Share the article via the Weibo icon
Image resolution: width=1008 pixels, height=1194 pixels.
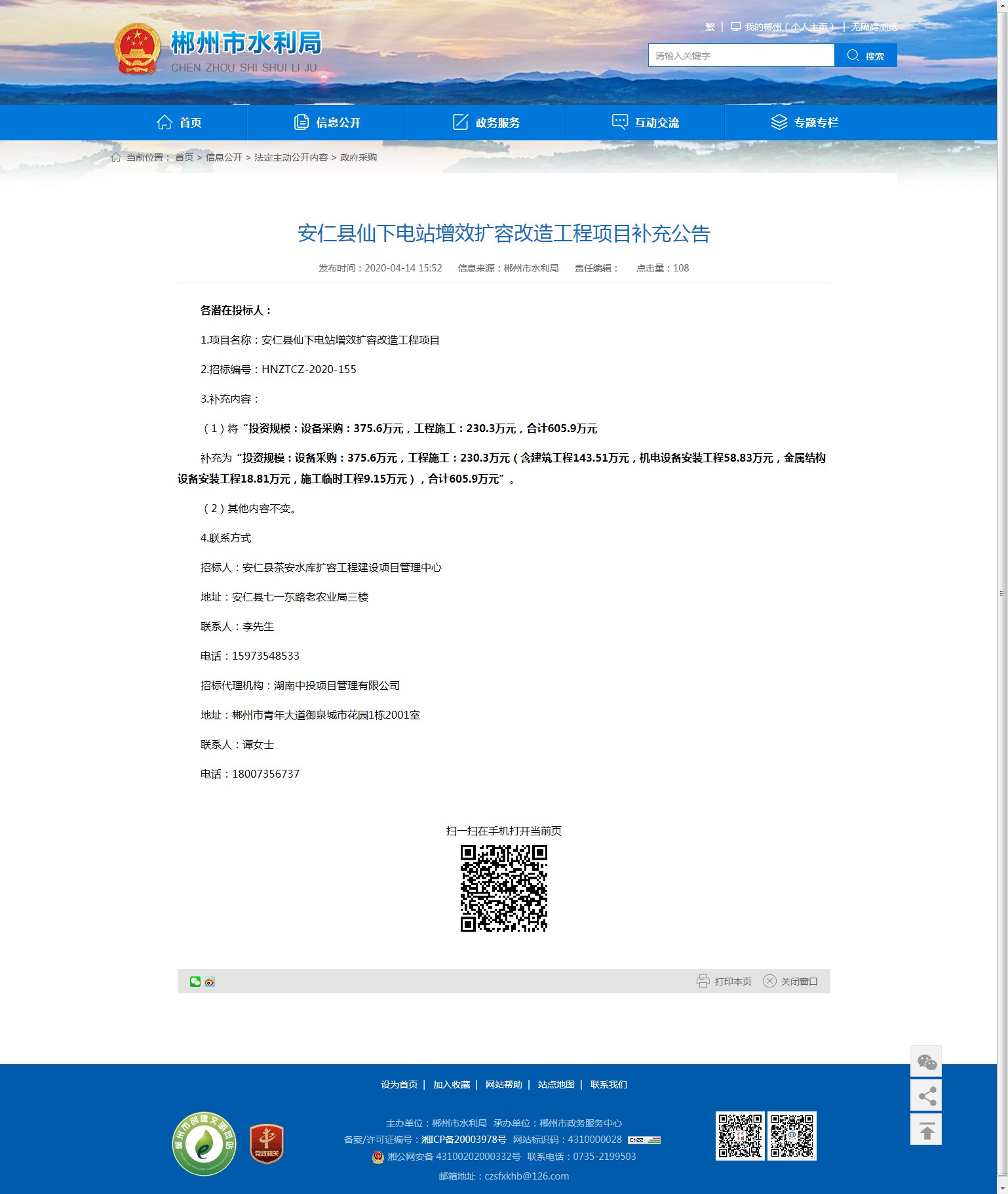pos(210,982)
